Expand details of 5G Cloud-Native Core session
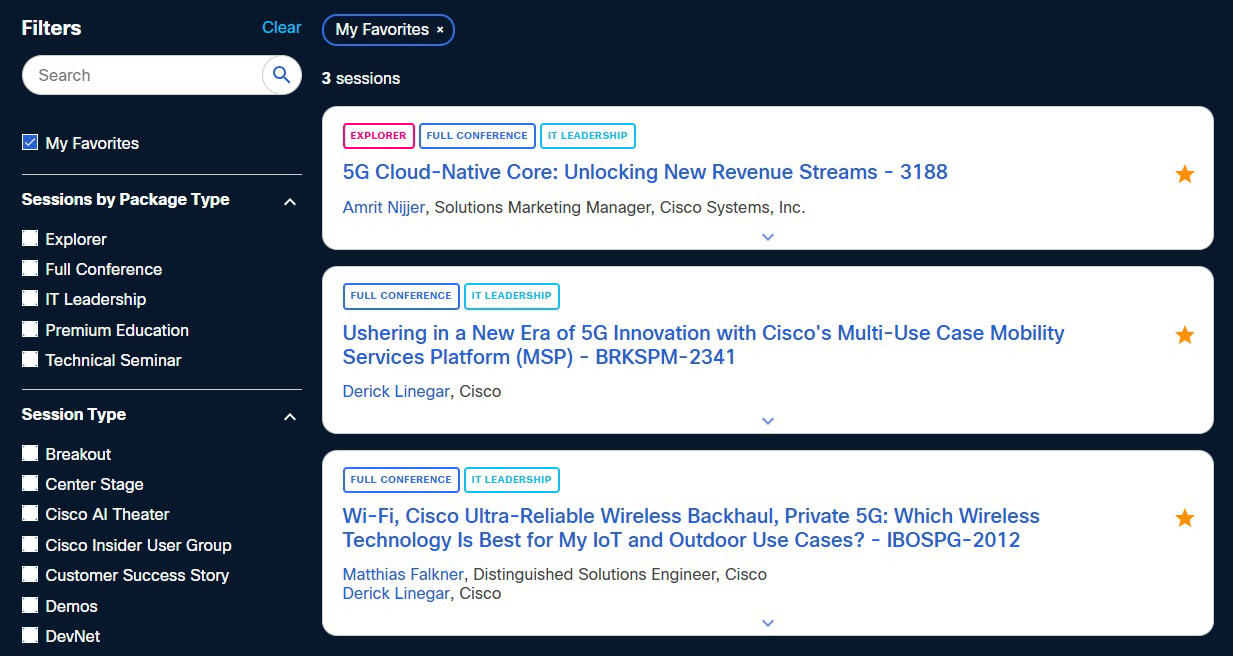This screenshot has height=656, width=1233. (x=768, y=237)
